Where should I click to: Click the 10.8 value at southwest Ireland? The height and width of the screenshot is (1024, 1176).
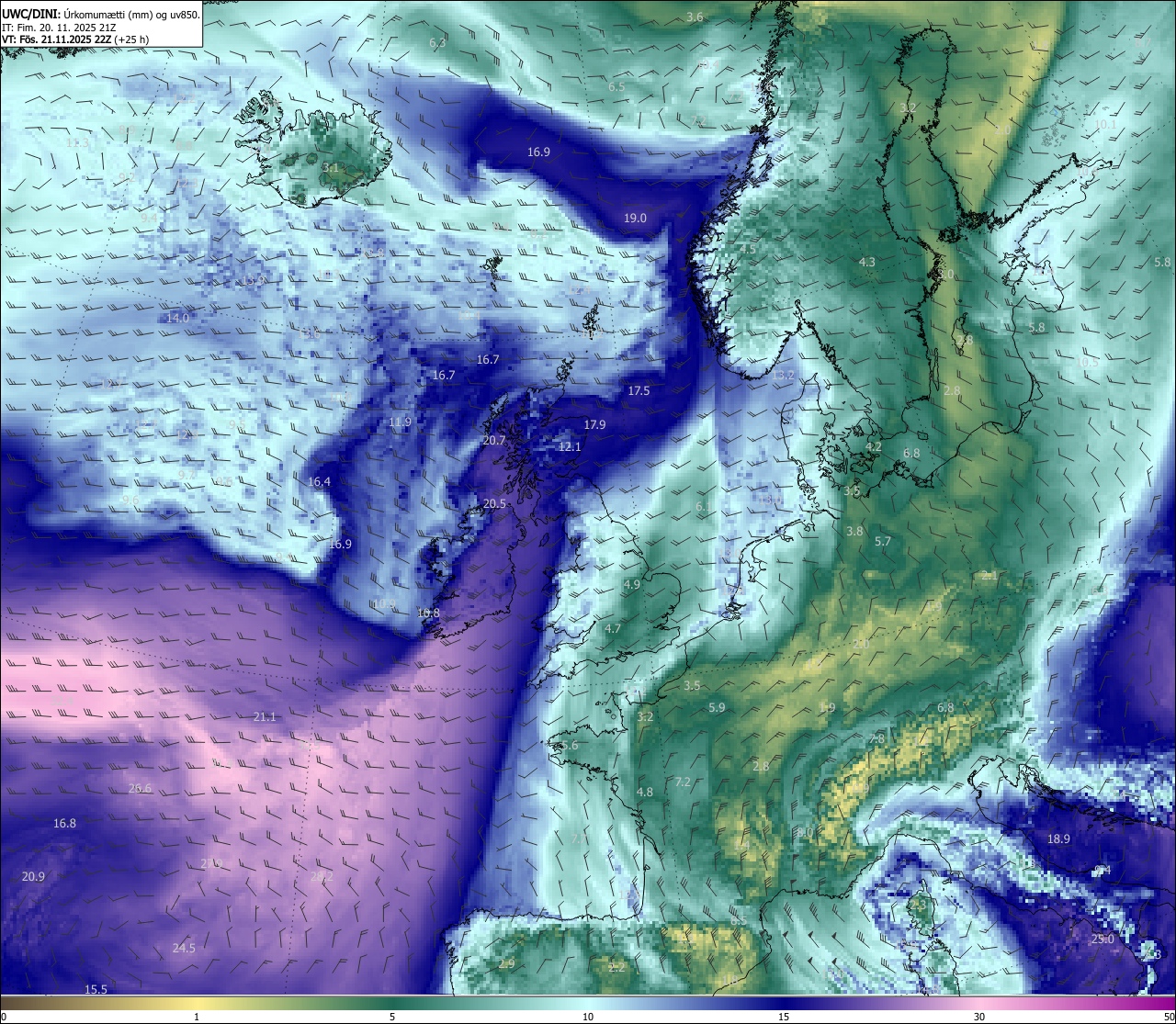click(428, 613)
